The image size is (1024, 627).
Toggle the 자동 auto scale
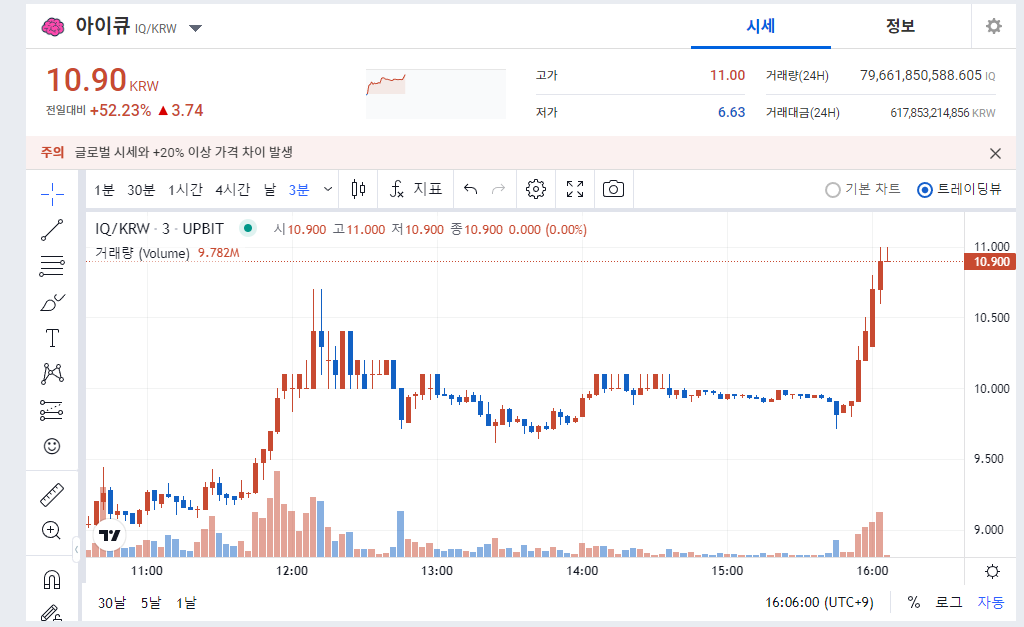click(991, 602)
